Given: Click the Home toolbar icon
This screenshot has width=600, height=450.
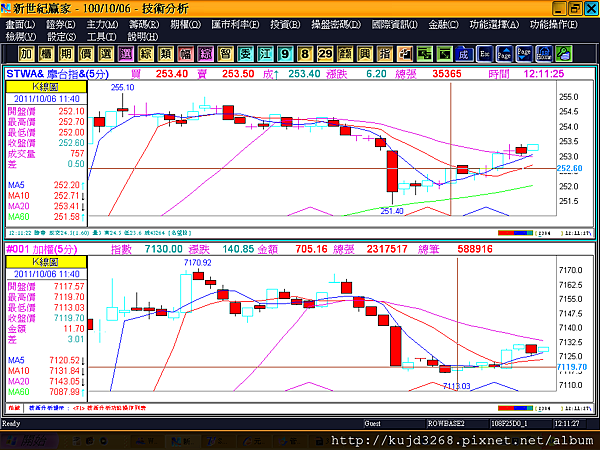Looking at the screenshot, I should click(x=544, y=54).
